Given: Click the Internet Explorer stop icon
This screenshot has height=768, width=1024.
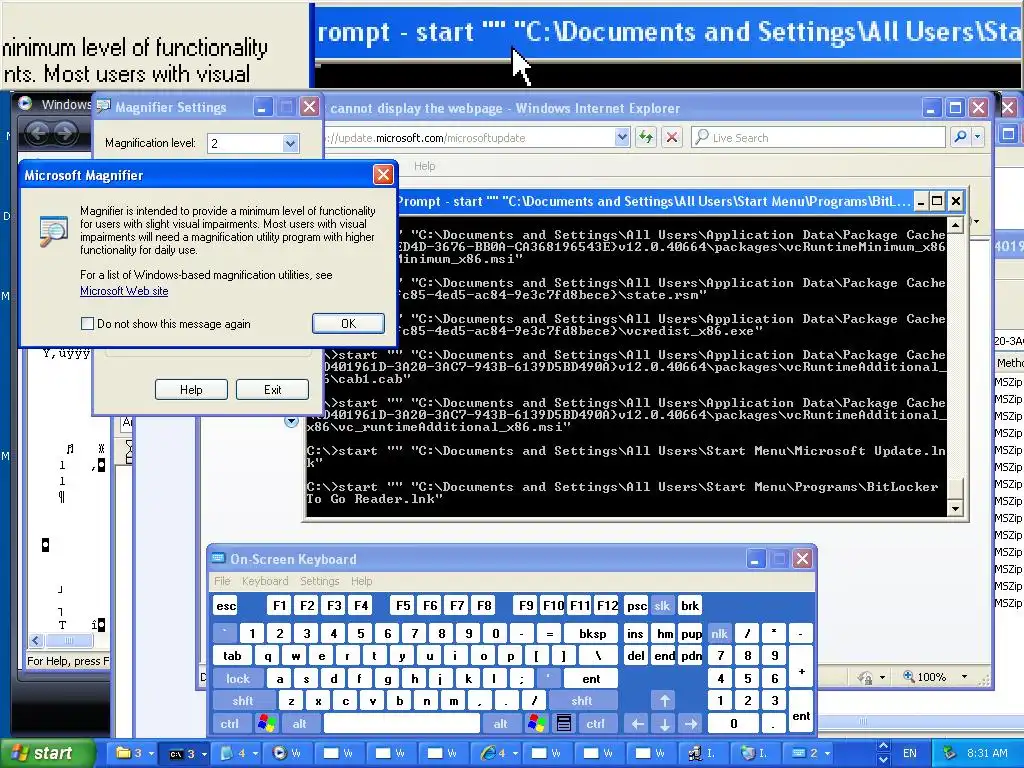Looking at the screenshot, I should (x=671, y=137).
